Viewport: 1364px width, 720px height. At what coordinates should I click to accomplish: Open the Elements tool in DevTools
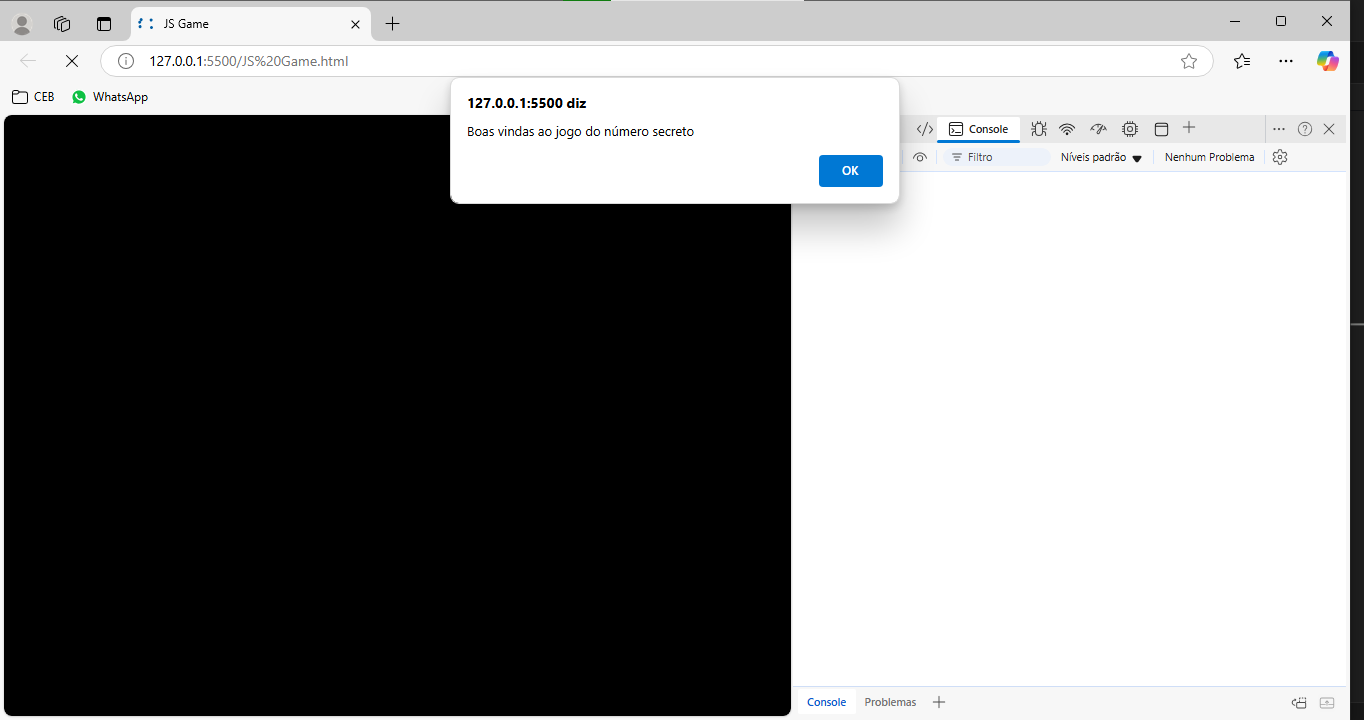[x=925, y=129]
